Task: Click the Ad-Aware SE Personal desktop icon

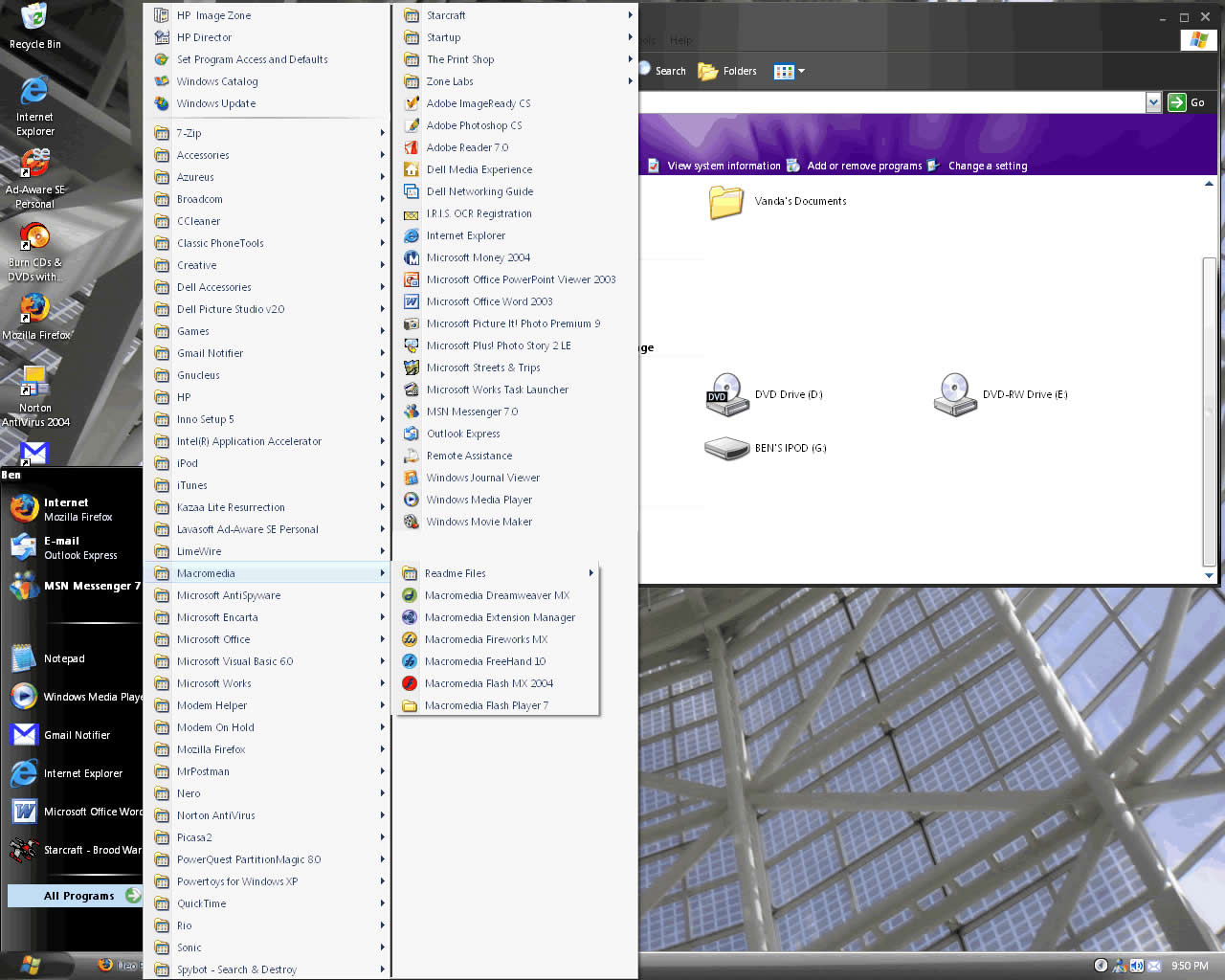Action: (34, 178)
